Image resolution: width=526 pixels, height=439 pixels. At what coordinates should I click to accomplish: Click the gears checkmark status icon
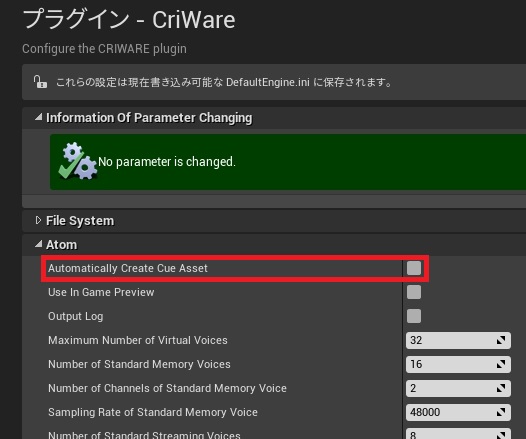[x=78, y=161]
